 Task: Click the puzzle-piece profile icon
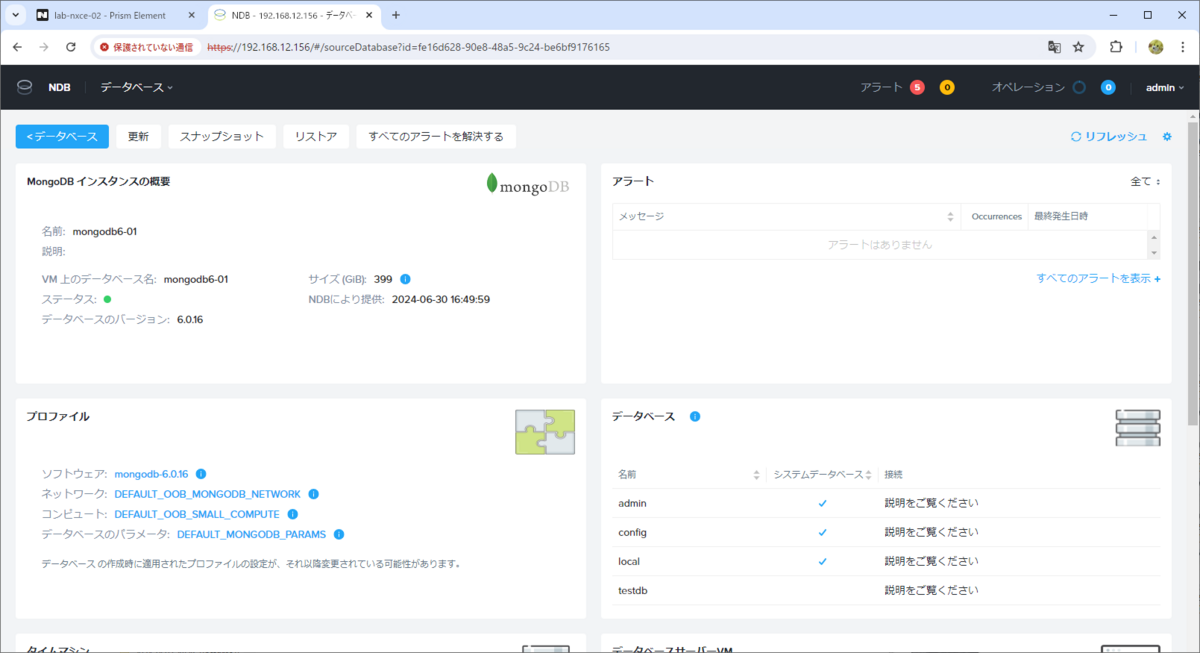(545, 432)
